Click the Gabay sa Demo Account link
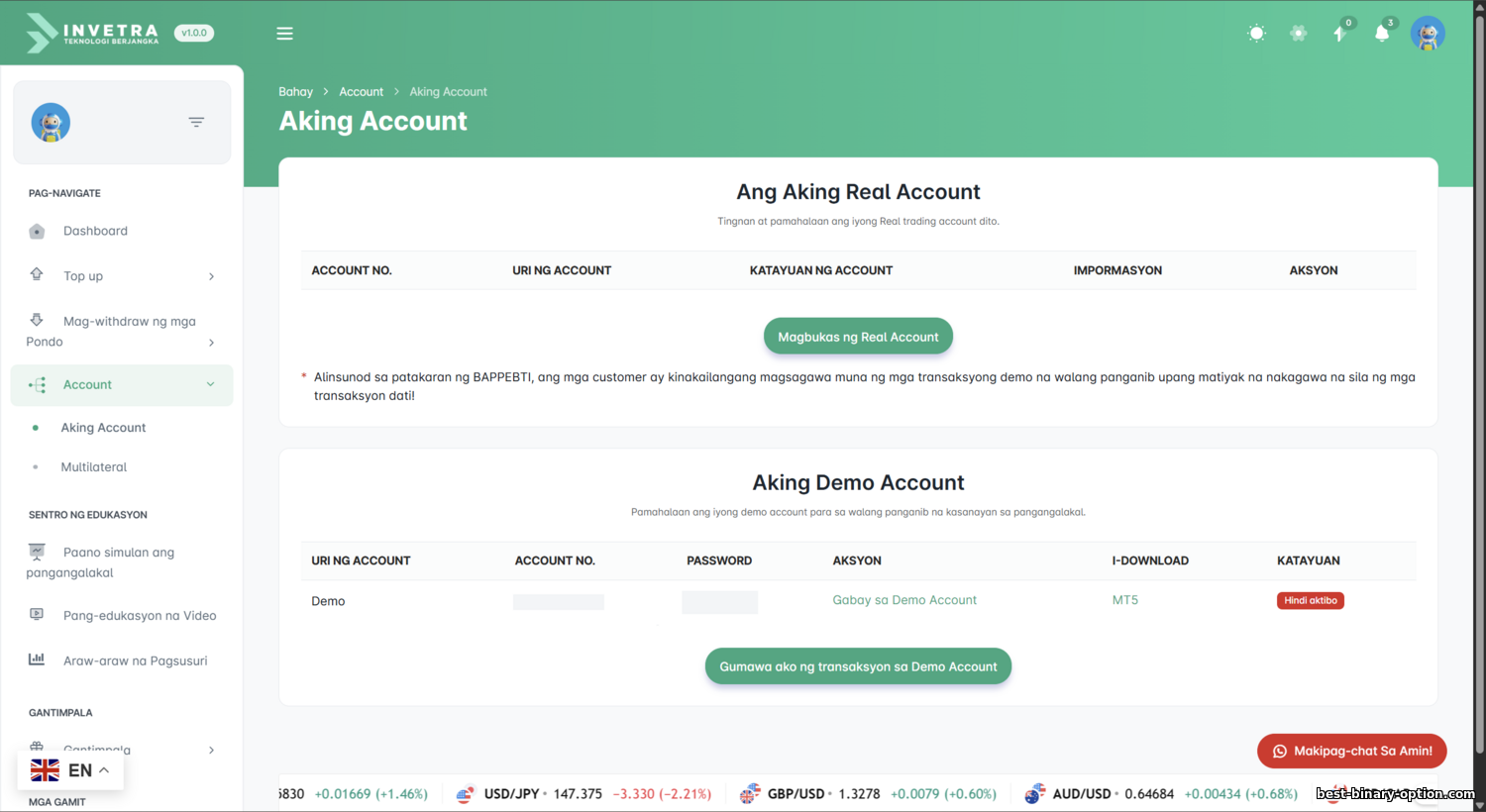The image size is (1486, 812). (903, 600)
